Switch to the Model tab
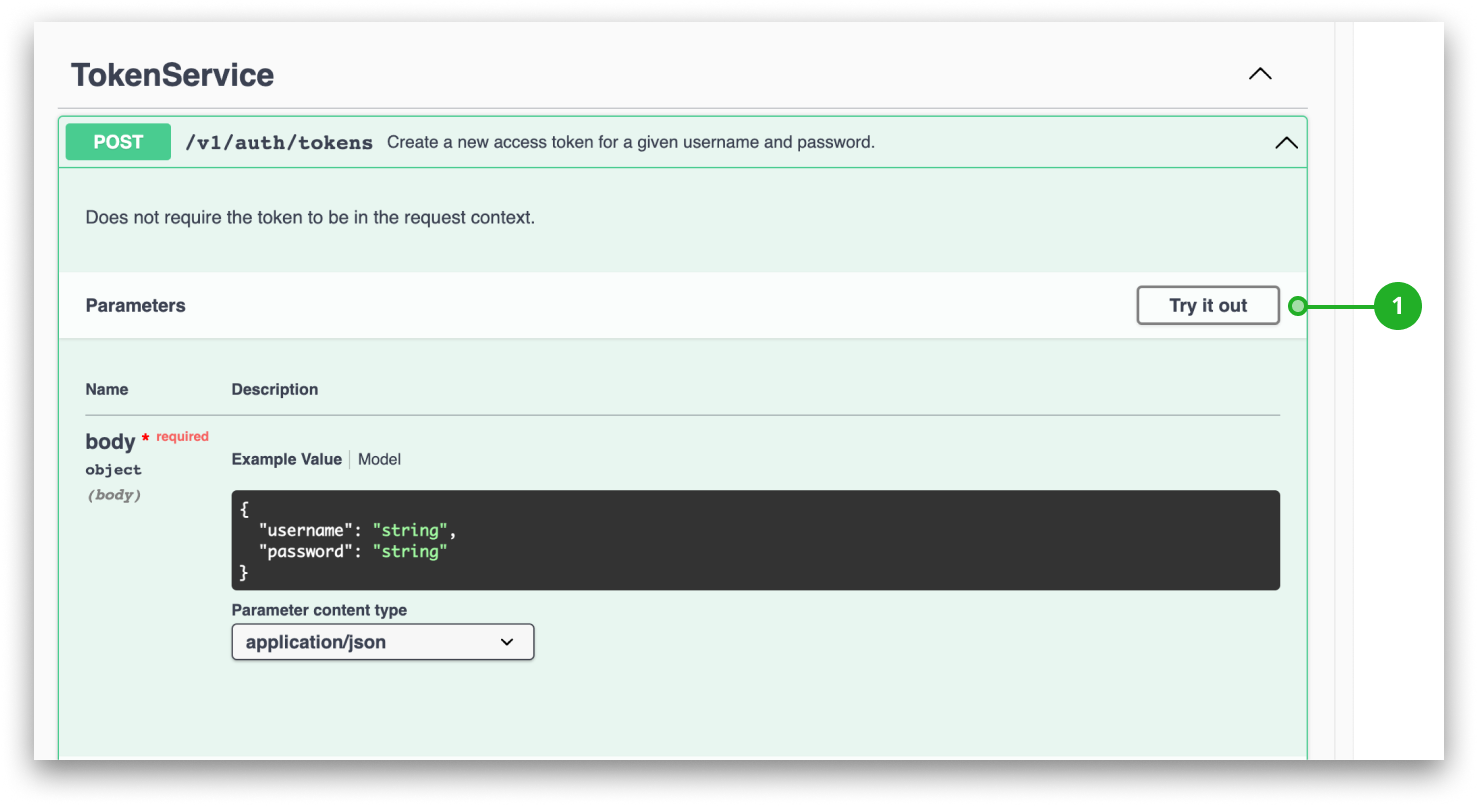Viewport: 1478px width, 806px height. coord(381,459)
